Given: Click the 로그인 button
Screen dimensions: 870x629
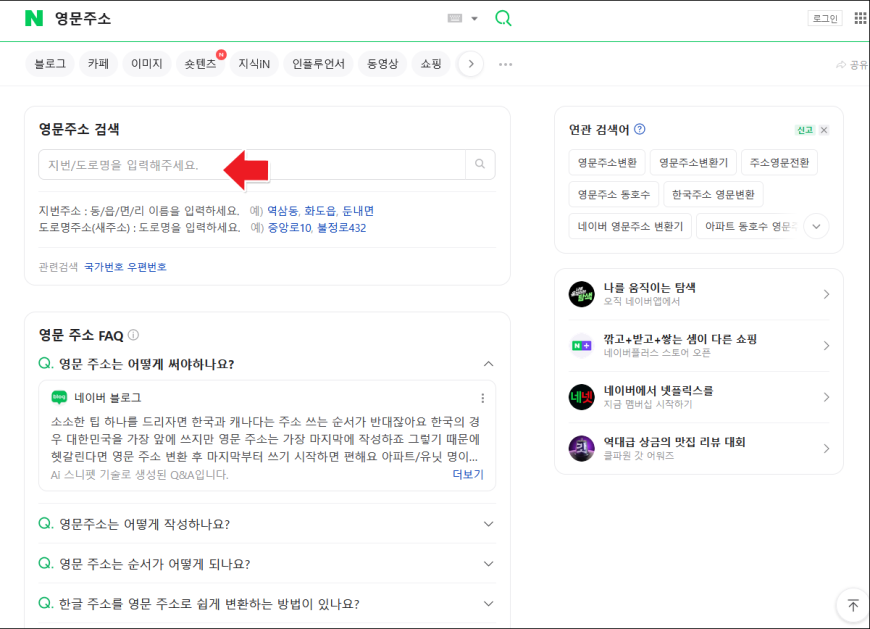Looking at the screenshot, I should coord(825,18).
